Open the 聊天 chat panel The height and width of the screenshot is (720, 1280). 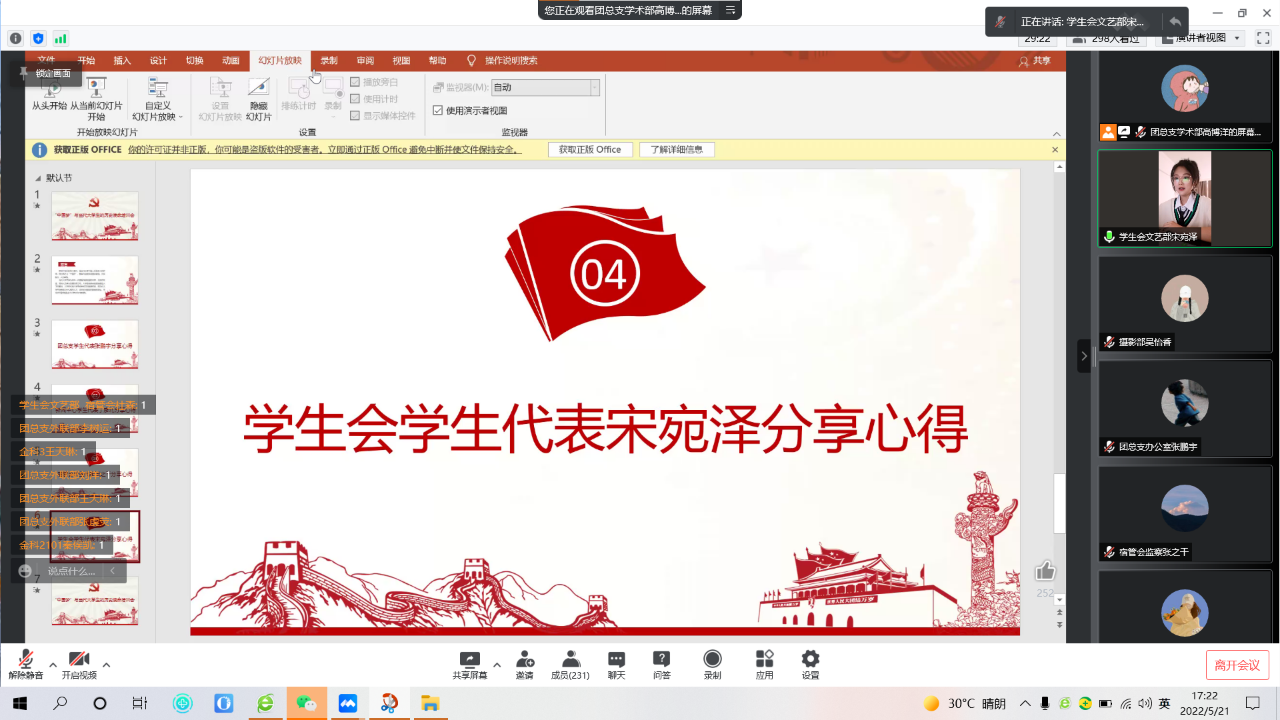(x=616, y=659)
